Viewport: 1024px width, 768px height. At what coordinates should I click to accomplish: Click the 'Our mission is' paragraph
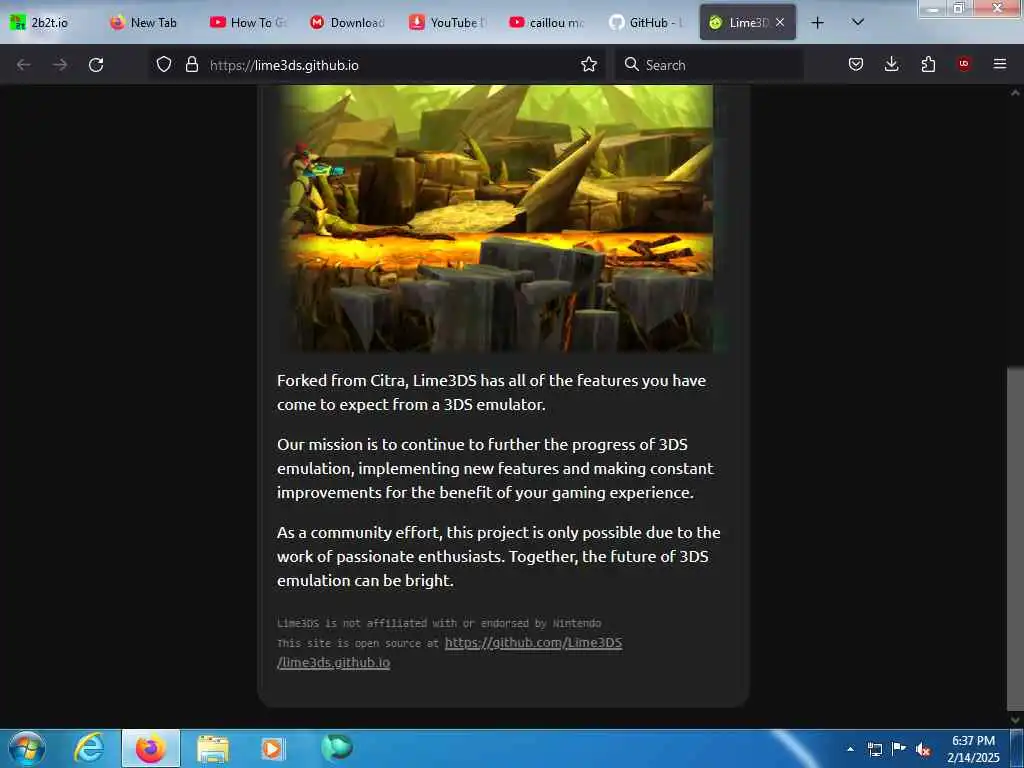pyautogui.click(x=495, y=468)
